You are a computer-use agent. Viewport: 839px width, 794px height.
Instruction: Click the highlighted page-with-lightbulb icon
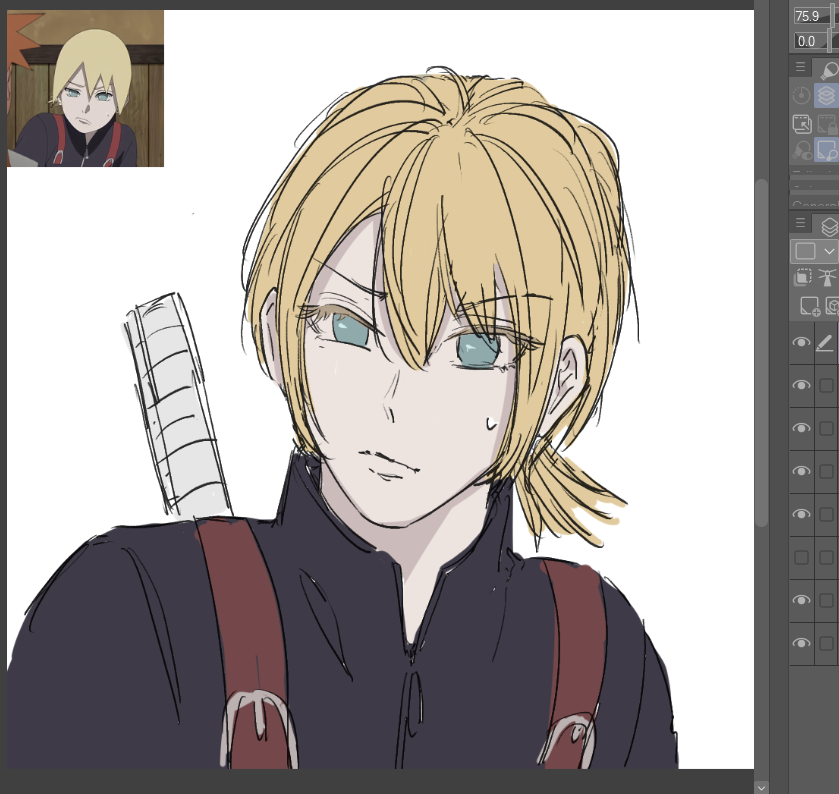827,150
